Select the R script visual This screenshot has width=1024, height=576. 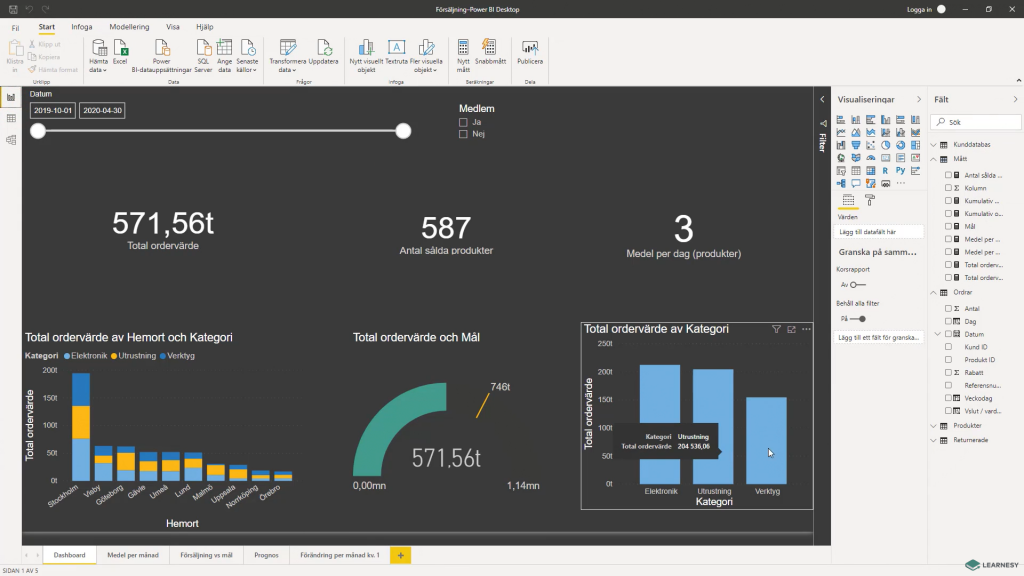[886, 170]
